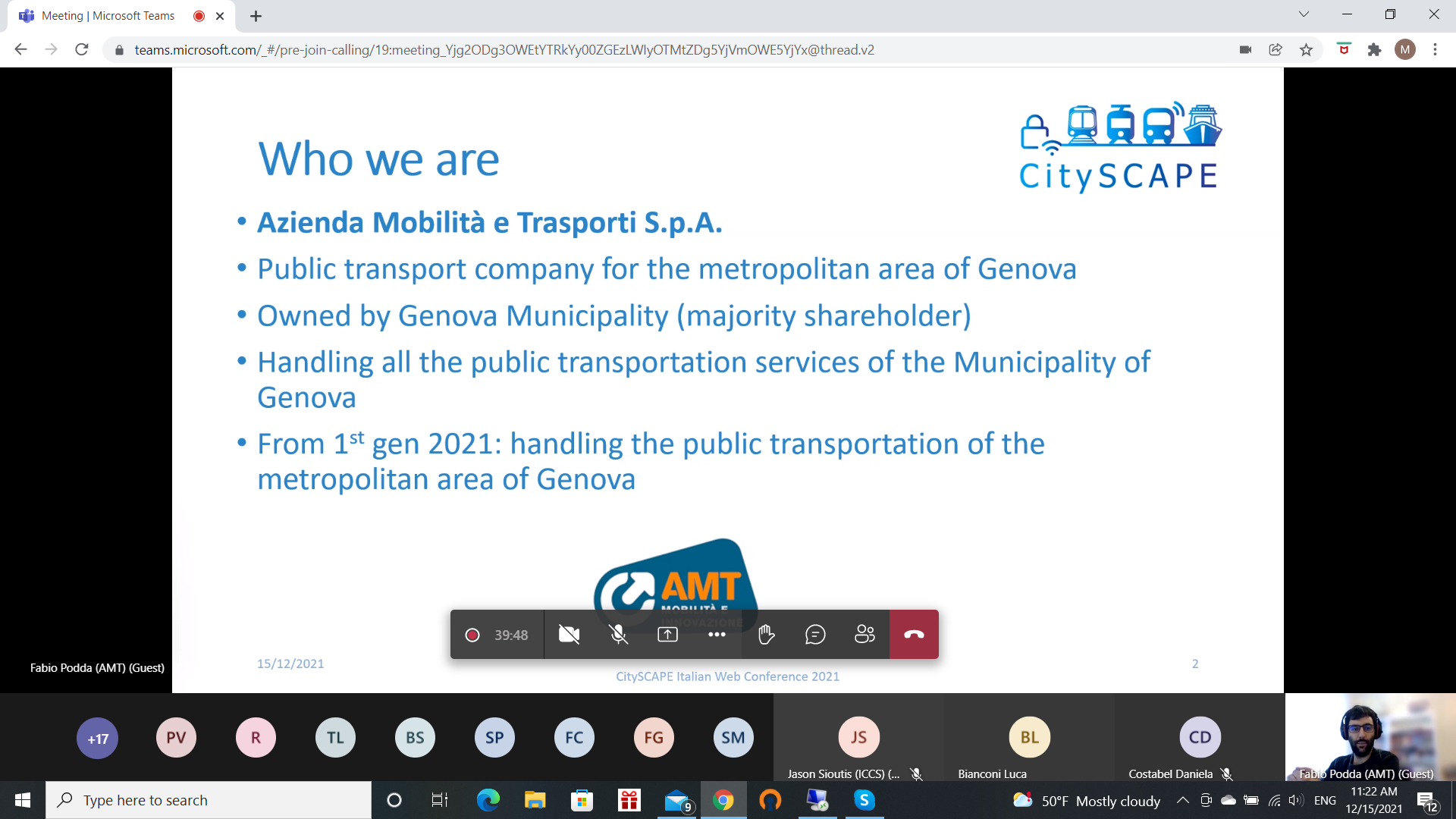
Task: Show the participants list
Action: tap(864, 635)
